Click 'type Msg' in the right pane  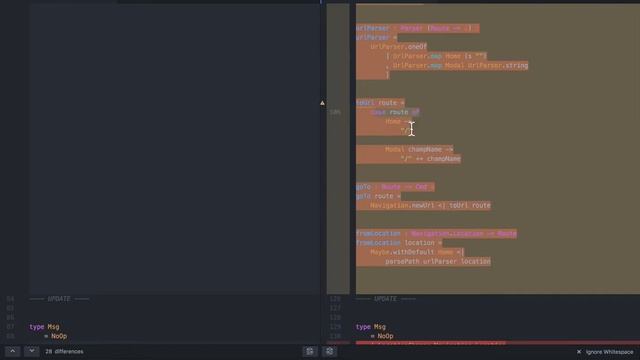coord(371,327)
